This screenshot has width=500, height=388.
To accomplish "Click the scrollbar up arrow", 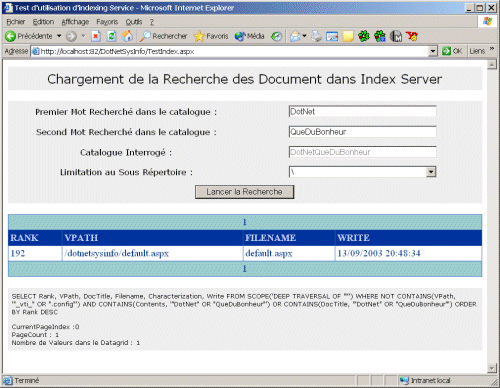I will tap(492, 64).
